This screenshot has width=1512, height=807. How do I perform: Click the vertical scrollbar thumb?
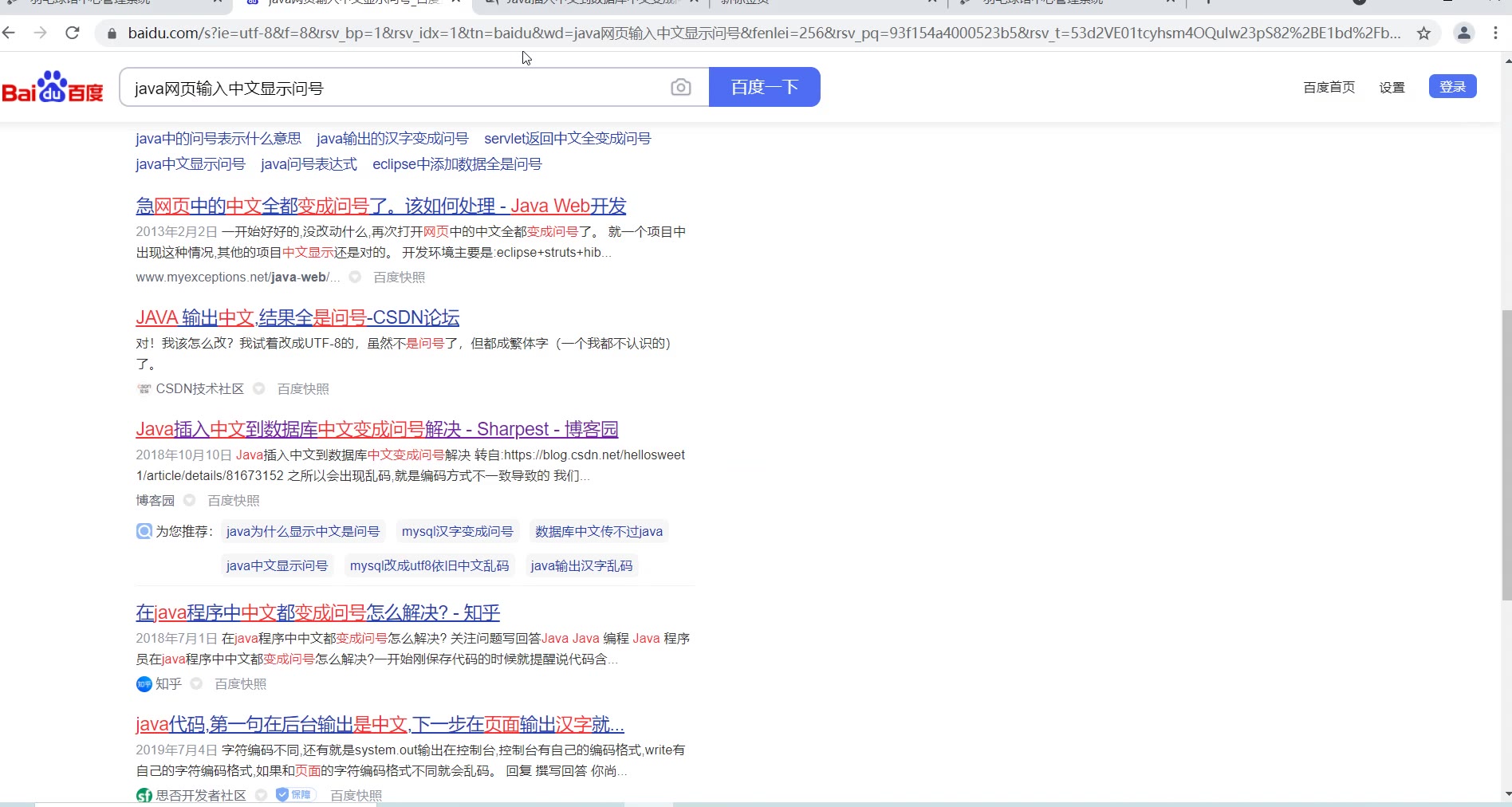tap(1506, 455)
